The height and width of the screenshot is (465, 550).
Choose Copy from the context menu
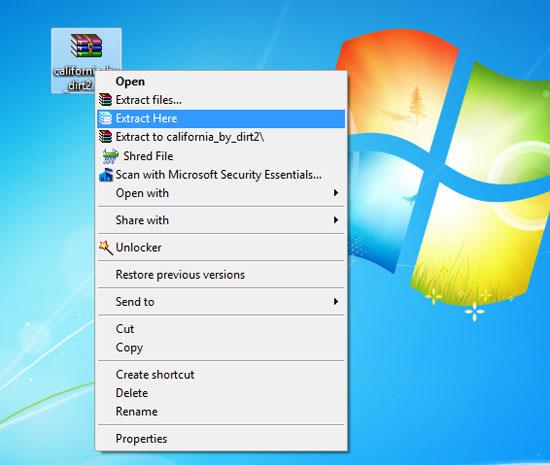(x=221, y=348)
